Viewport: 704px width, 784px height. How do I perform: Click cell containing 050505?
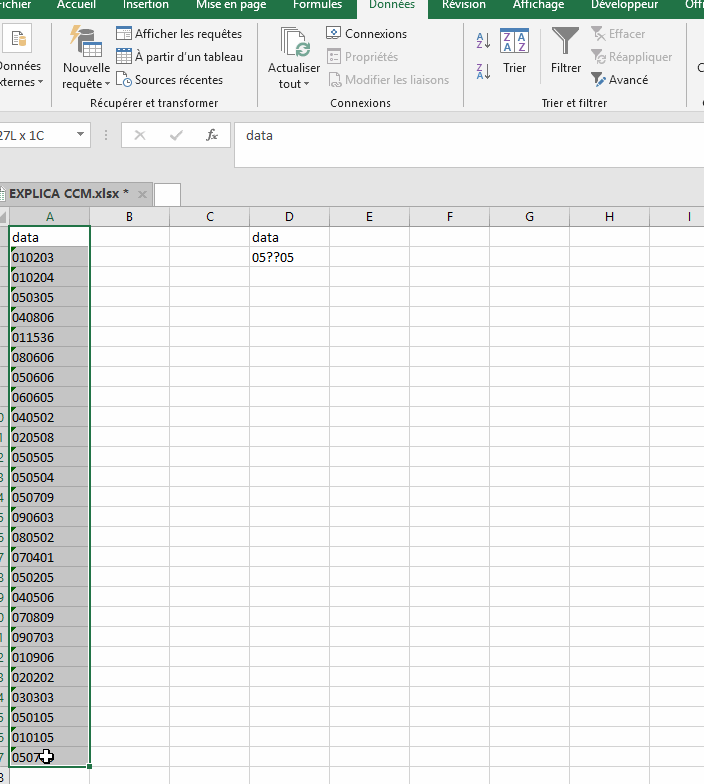(50, 457)
